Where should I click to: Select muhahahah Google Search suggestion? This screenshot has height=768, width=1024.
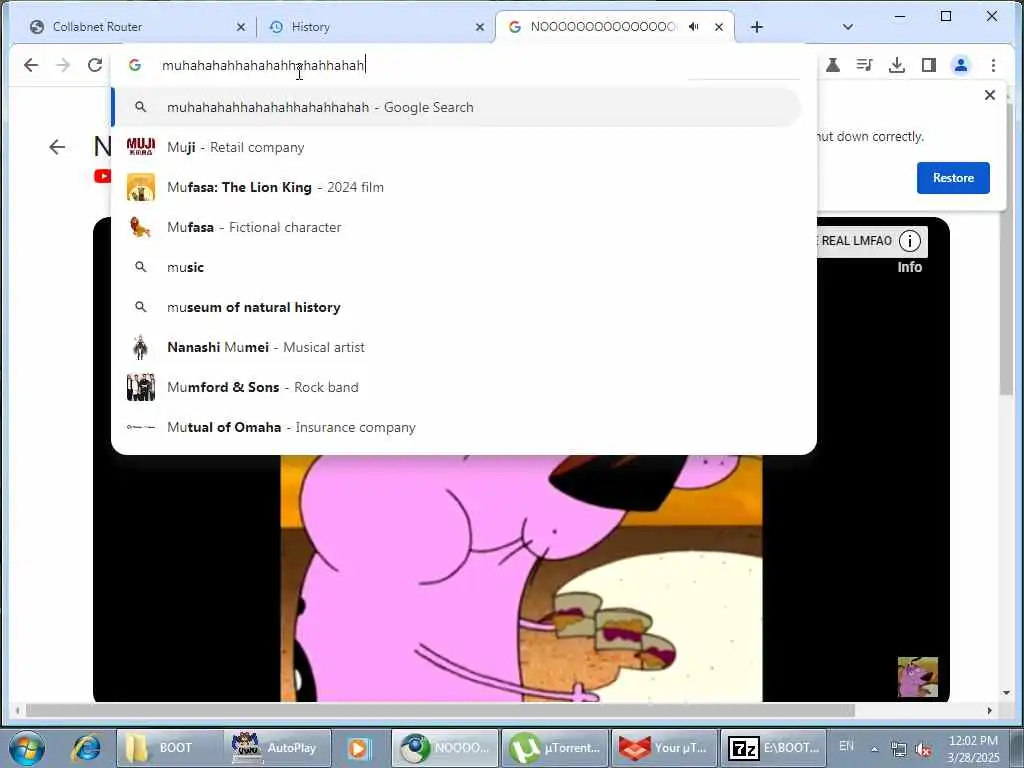(456, 107)
